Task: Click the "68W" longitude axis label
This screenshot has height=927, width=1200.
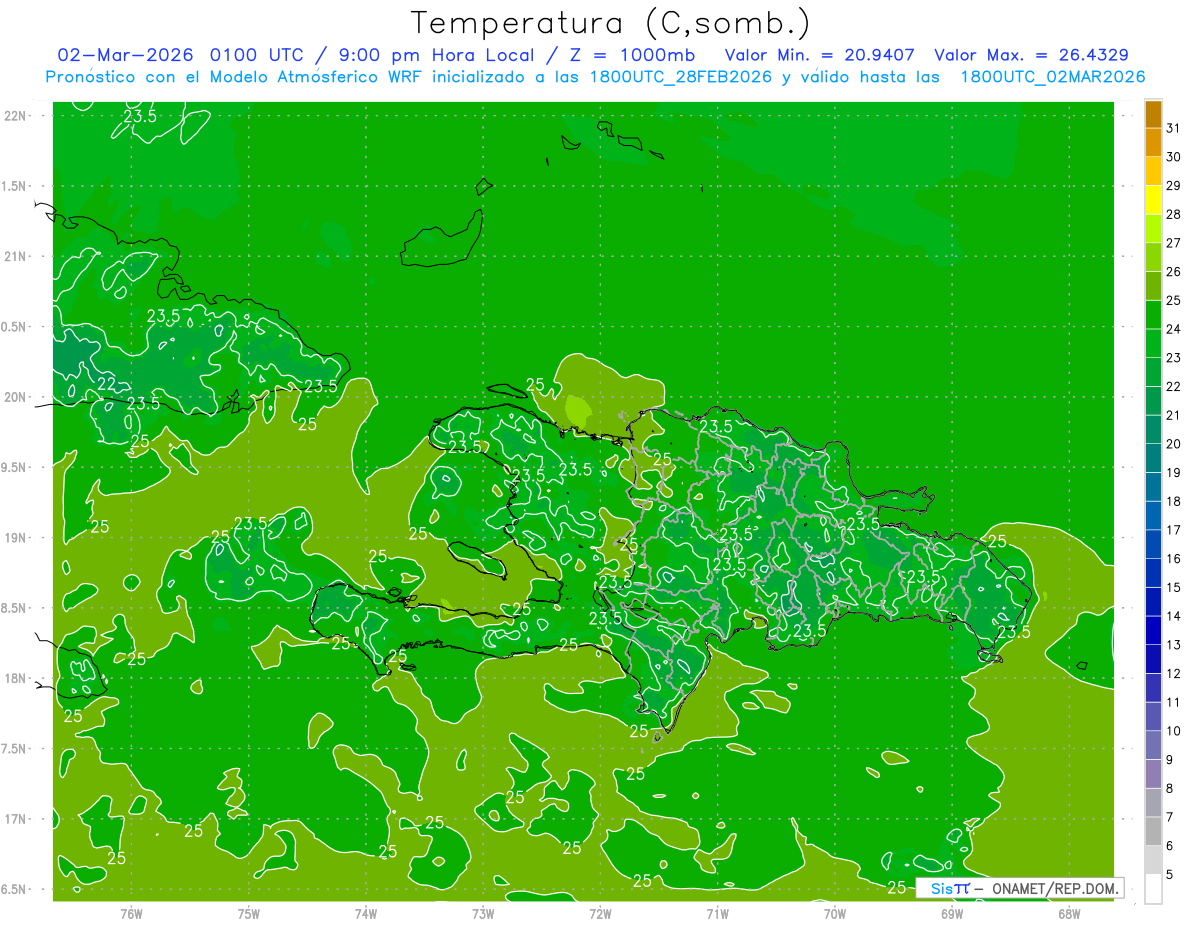Action: [1069, 914]
